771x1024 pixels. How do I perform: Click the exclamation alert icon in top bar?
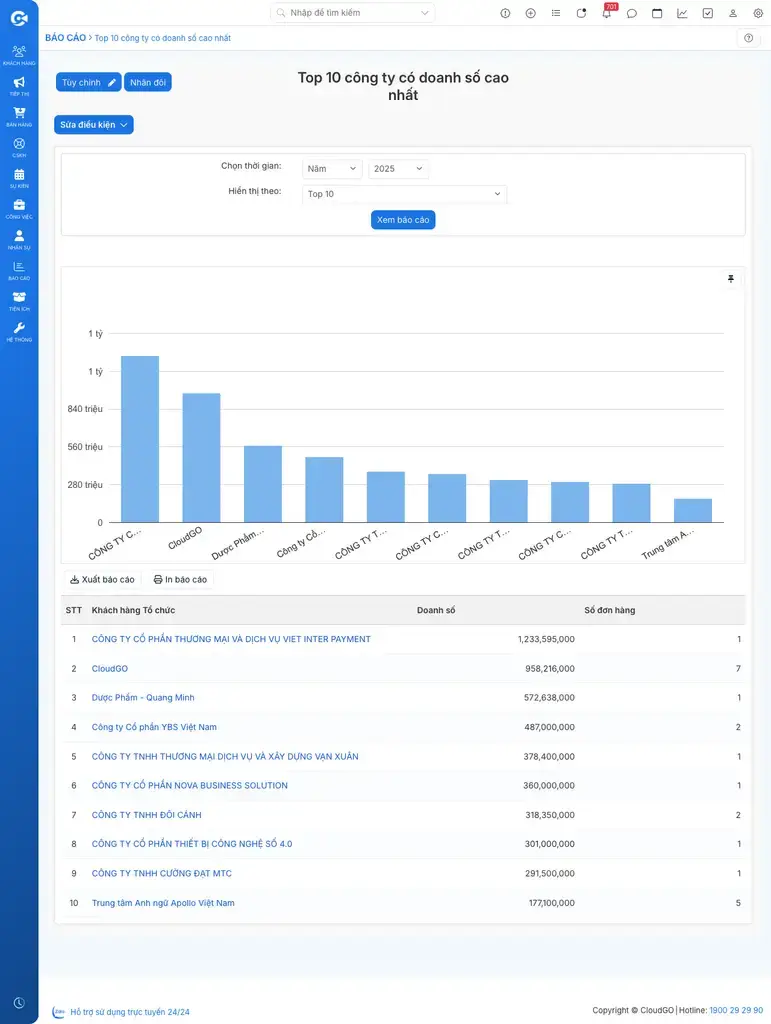coord(505,13)
